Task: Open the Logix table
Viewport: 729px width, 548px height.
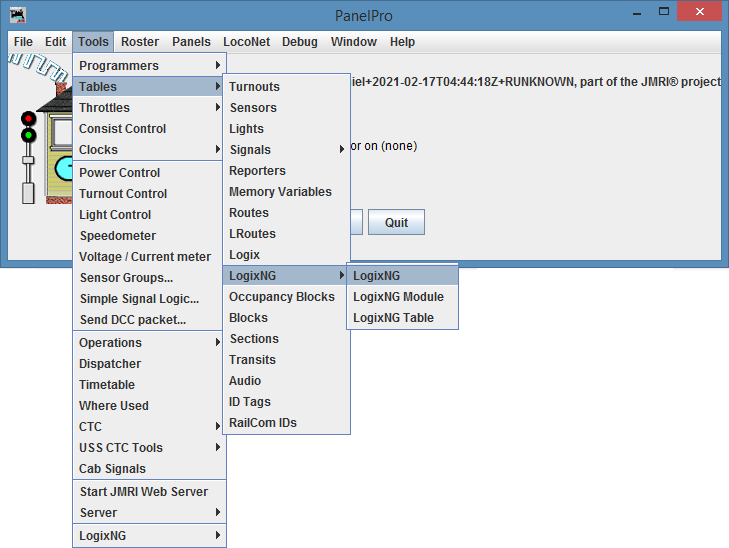Action: tap(286, 255)
